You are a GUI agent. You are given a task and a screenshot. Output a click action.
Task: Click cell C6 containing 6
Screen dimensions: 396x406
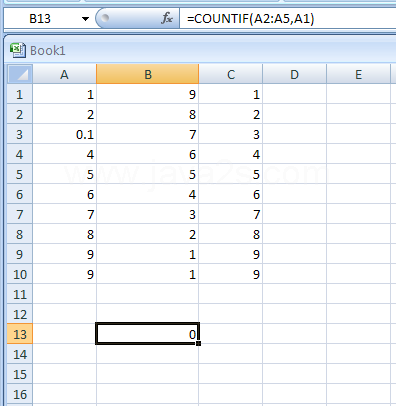click(231, 194)
